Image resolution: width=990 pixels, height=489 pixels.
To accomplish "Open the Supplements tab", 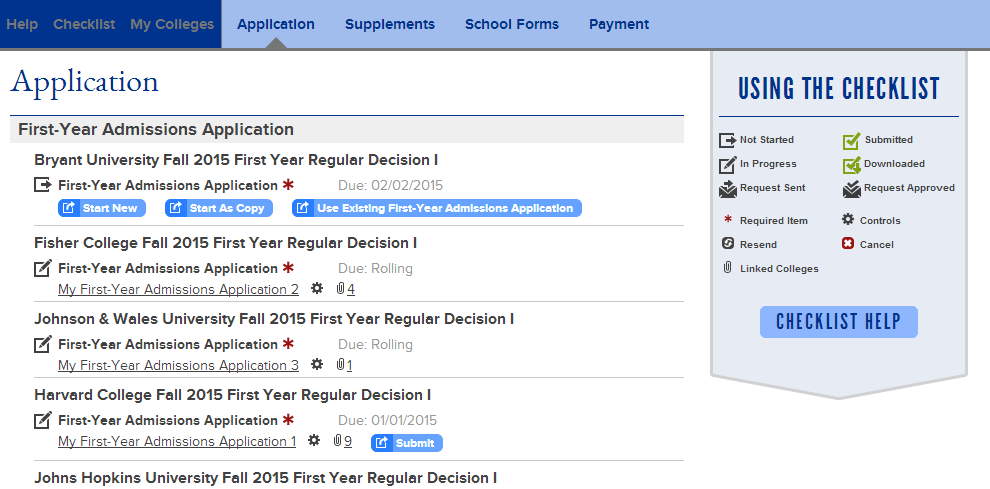I will tap(389, 24).
